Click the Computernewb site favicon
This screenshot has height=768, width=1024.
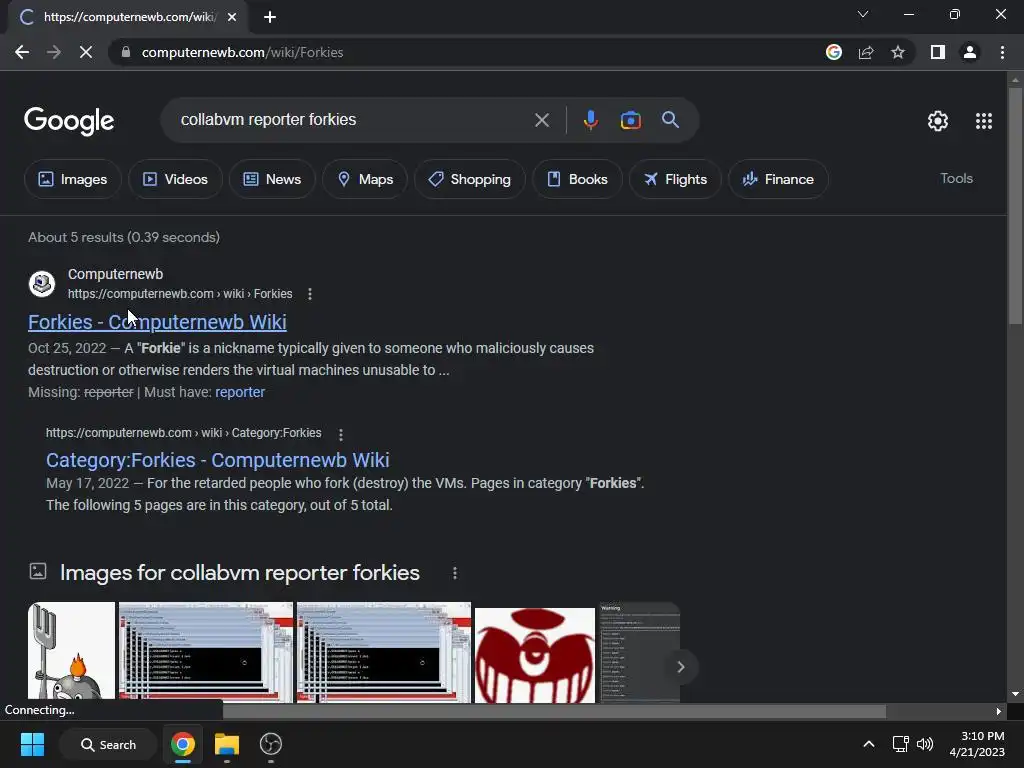point(42,284)
